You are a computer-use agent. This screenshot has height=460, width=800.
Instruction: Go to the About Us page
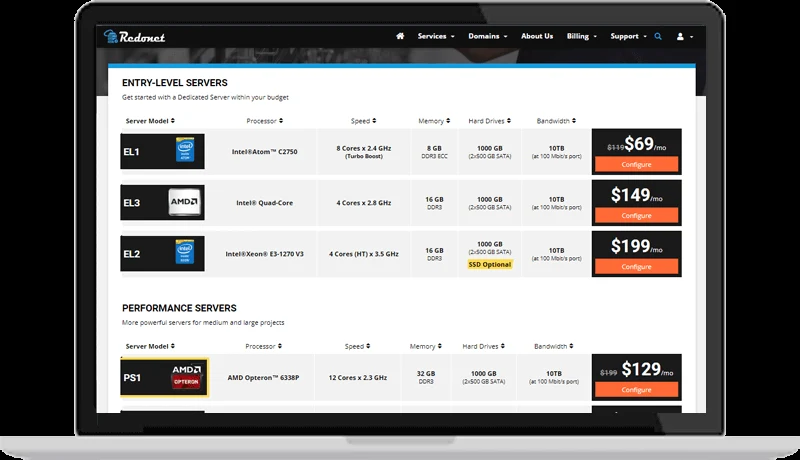pos(537,36)
